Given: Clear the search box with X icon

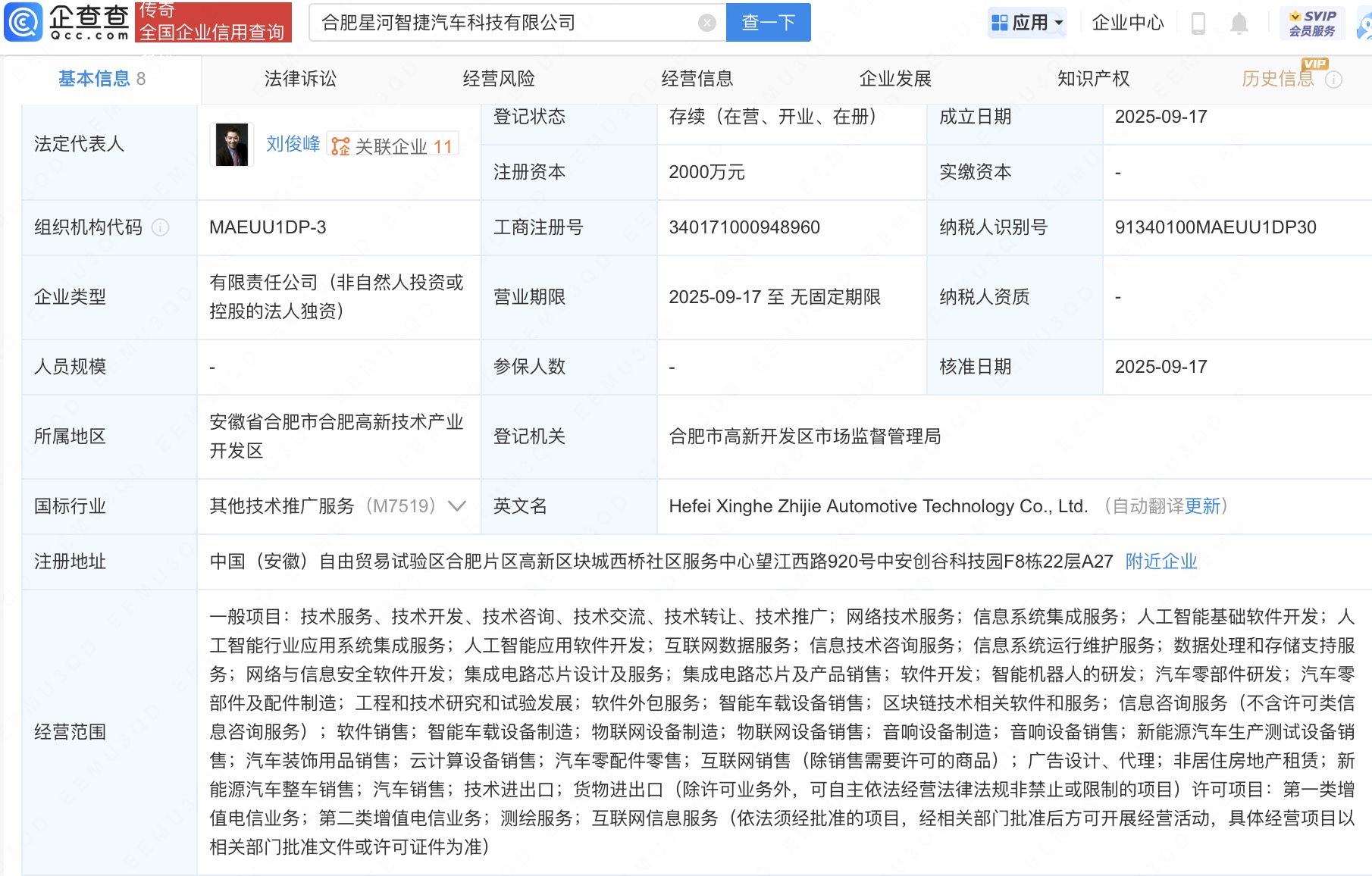Looking at the screenshot, I should tap(706, 23).
